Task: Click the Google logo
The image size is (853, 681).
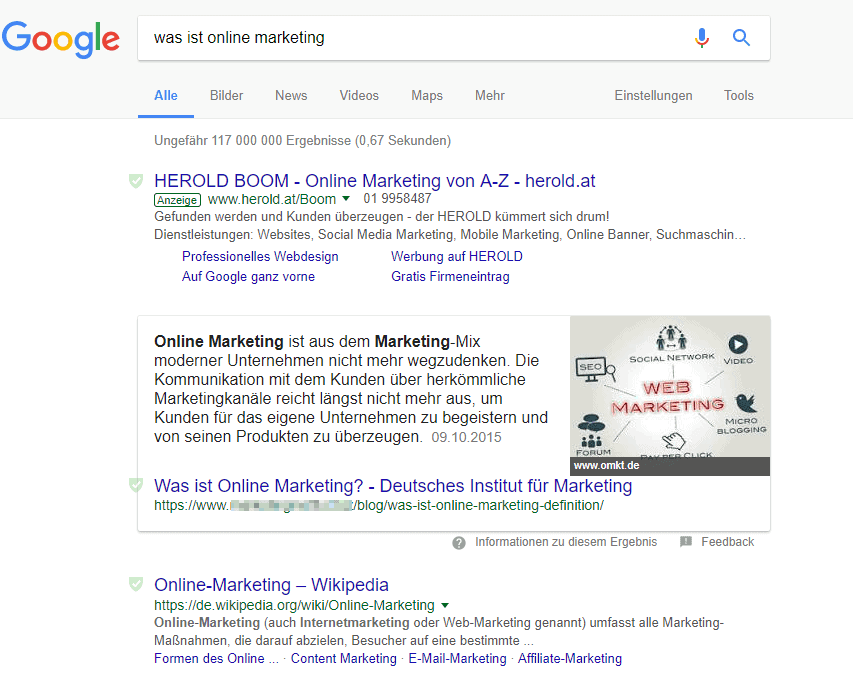Action: click(x=60, y=40)
